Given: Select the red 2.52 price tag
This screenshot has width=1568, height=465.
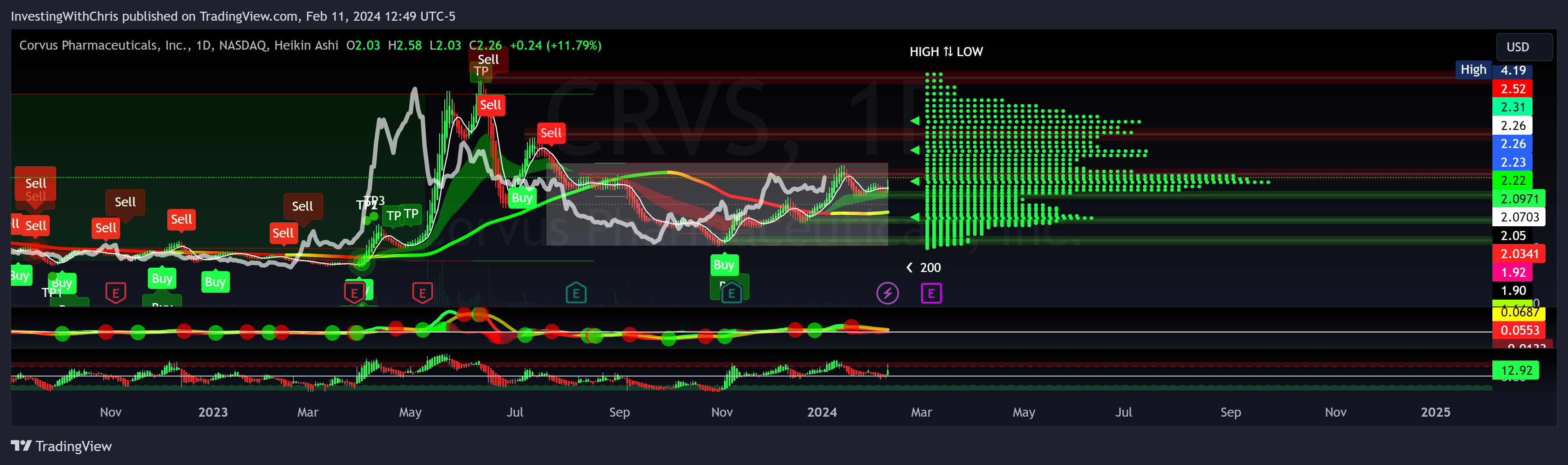Looking at the screenshot, I should tap(1513, 89).
